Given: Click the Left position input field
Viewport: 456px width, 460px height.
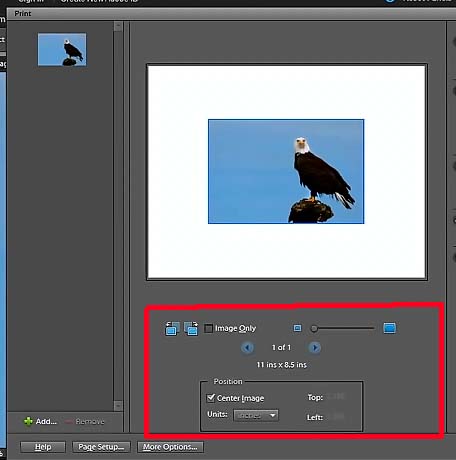Looking at the screenshot, I should 336,417.
